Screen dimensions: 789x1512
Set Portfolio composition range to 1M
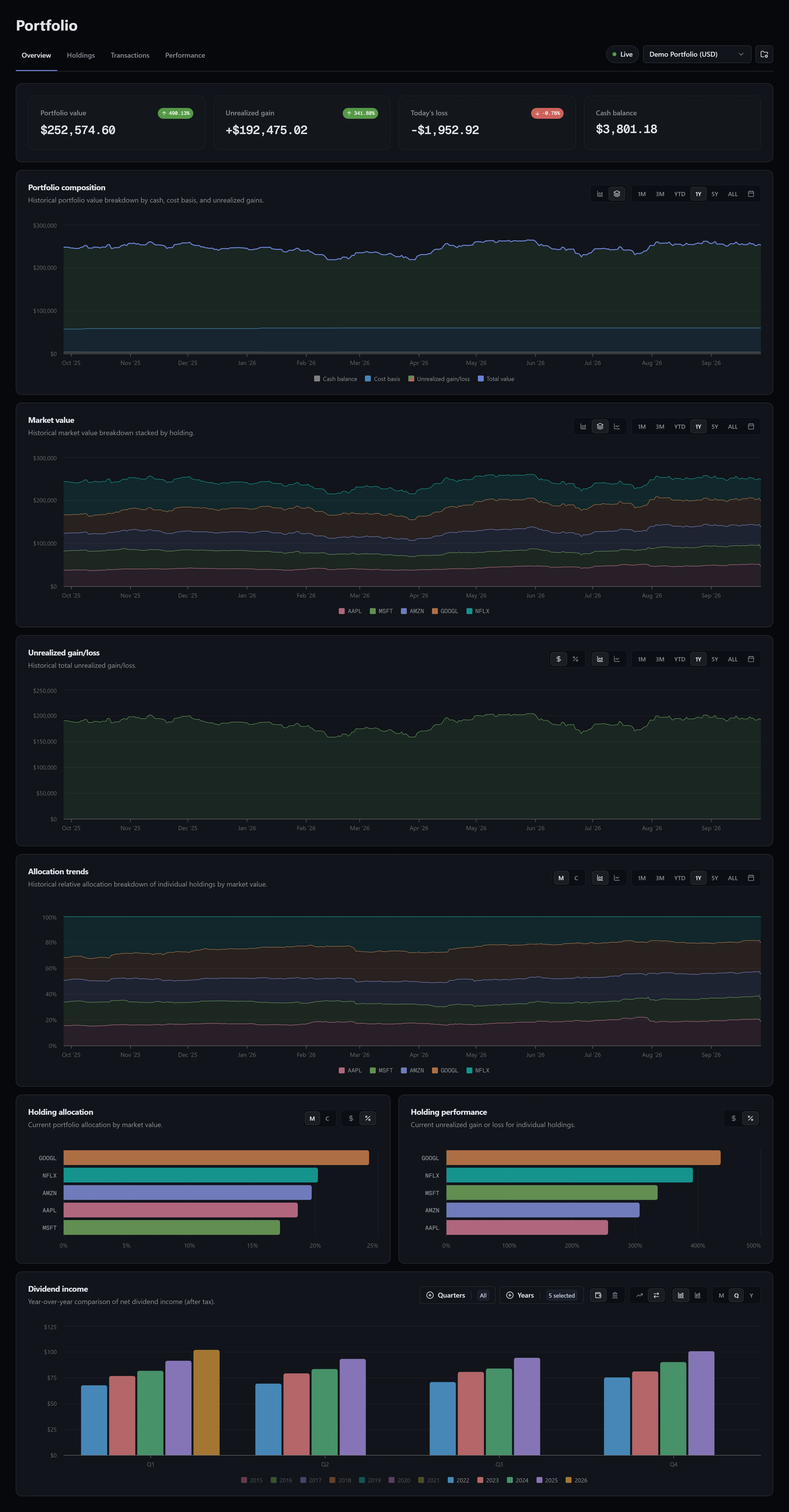point(642,194)
